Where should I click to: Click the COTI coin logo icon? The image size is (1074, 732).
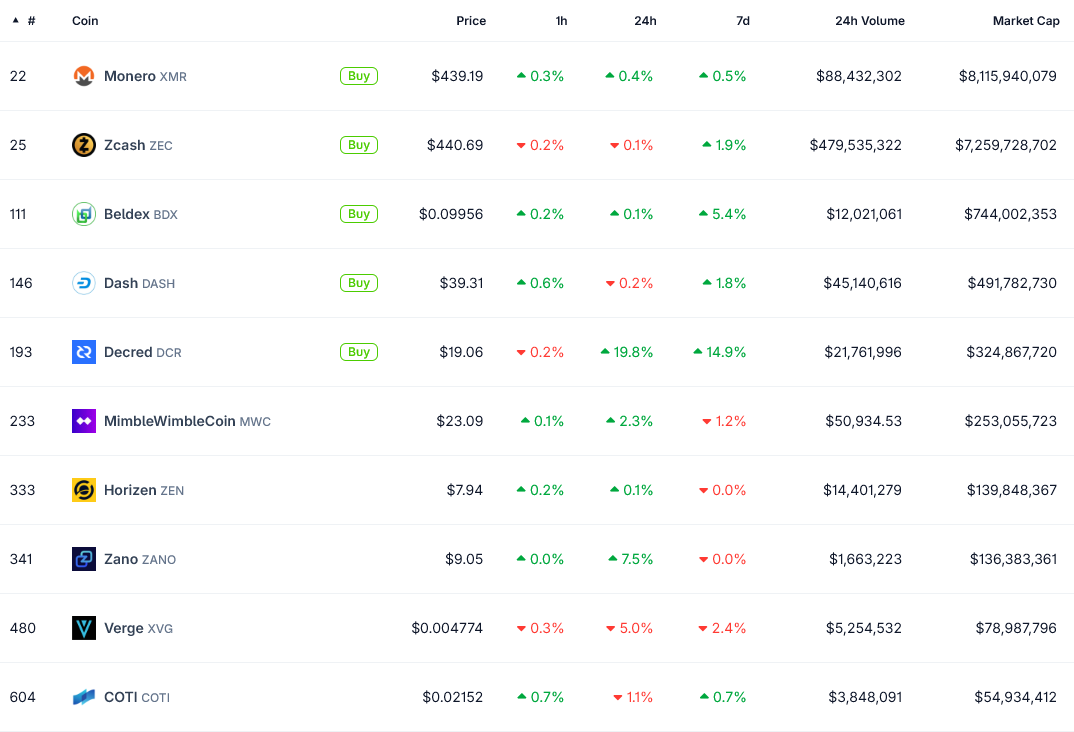click(84, 697)
